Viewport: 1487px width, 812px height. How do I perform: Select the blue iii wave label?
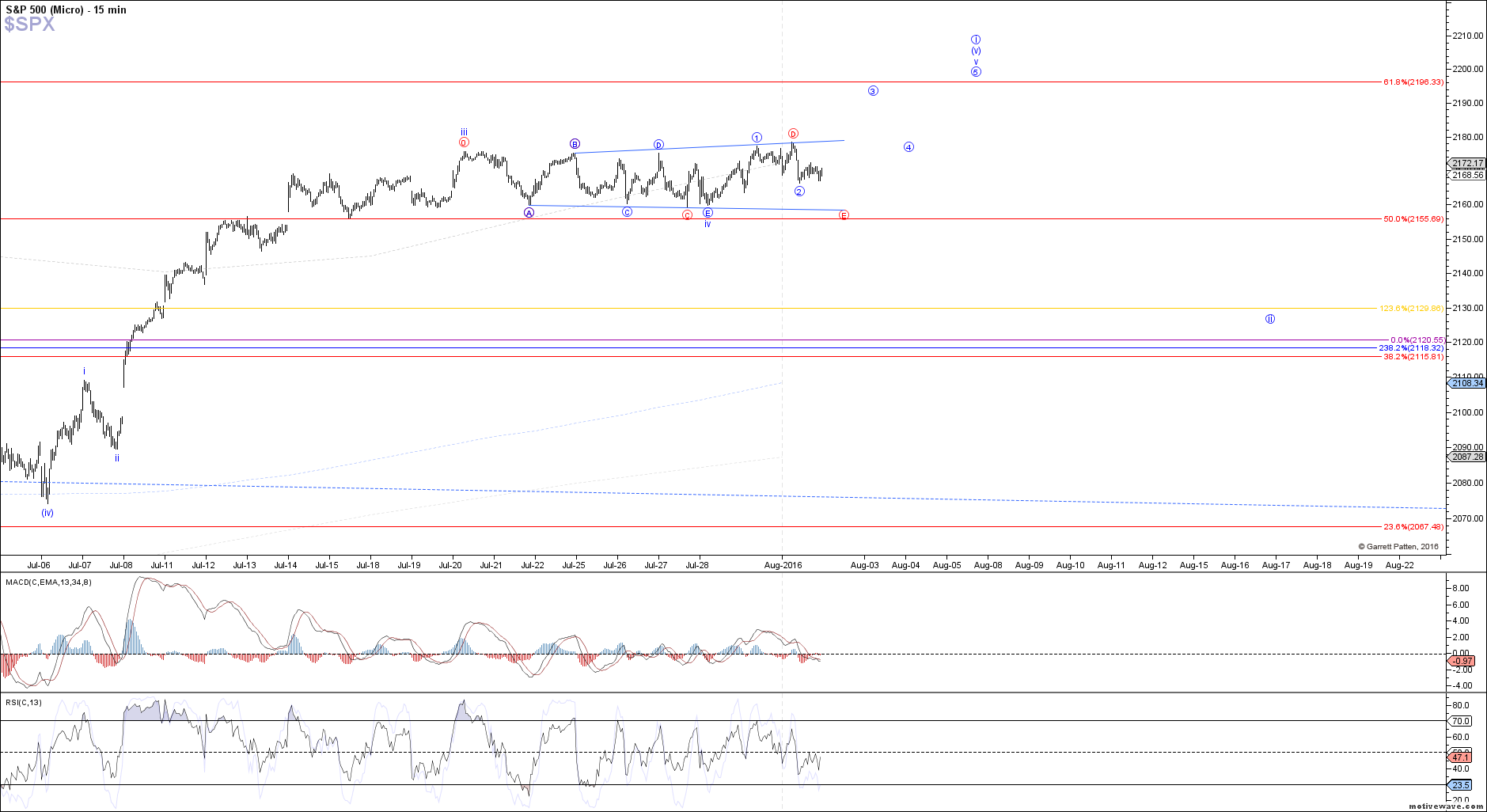(464, 132)
